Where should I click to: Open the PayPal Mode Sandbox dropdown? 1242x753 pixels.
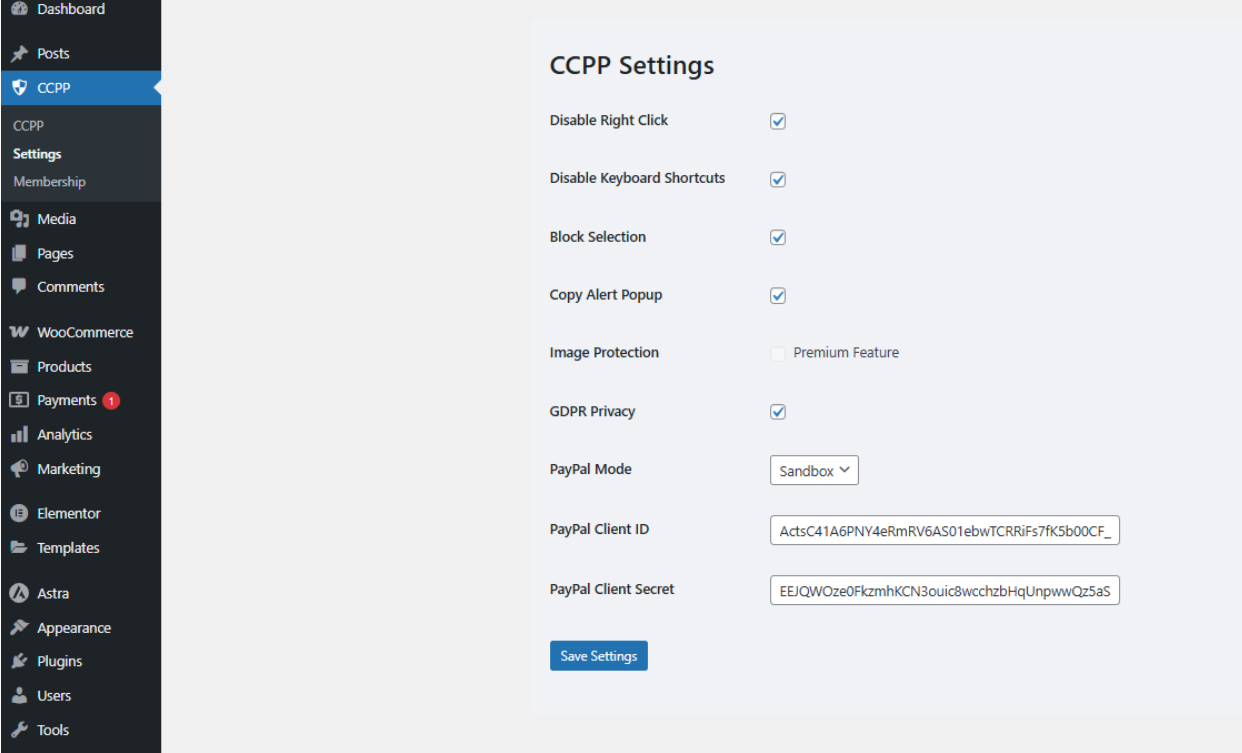[x=814, y=470]
